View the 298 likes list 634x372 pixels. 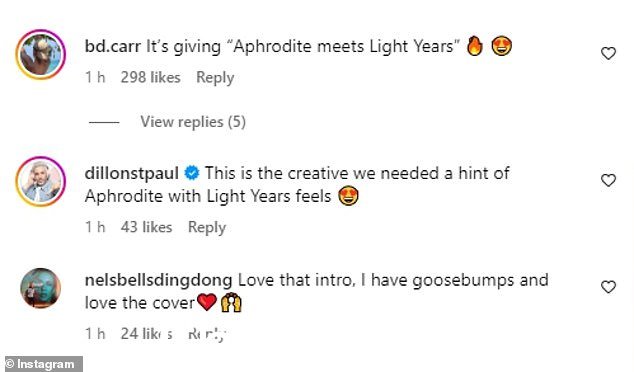tap(150, 77)
